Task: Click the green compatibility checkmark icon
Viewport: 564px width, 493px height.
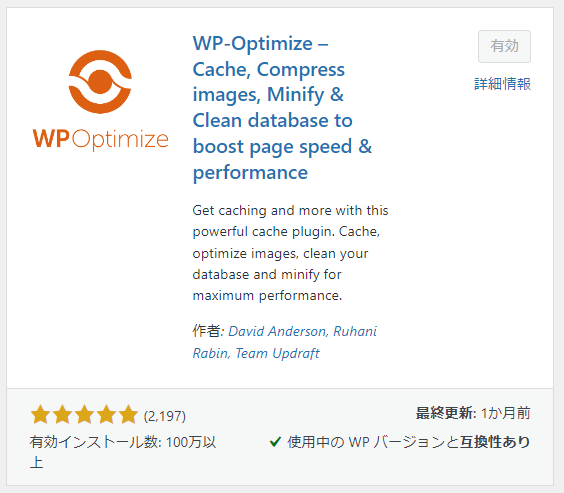Action: point(275,441)
